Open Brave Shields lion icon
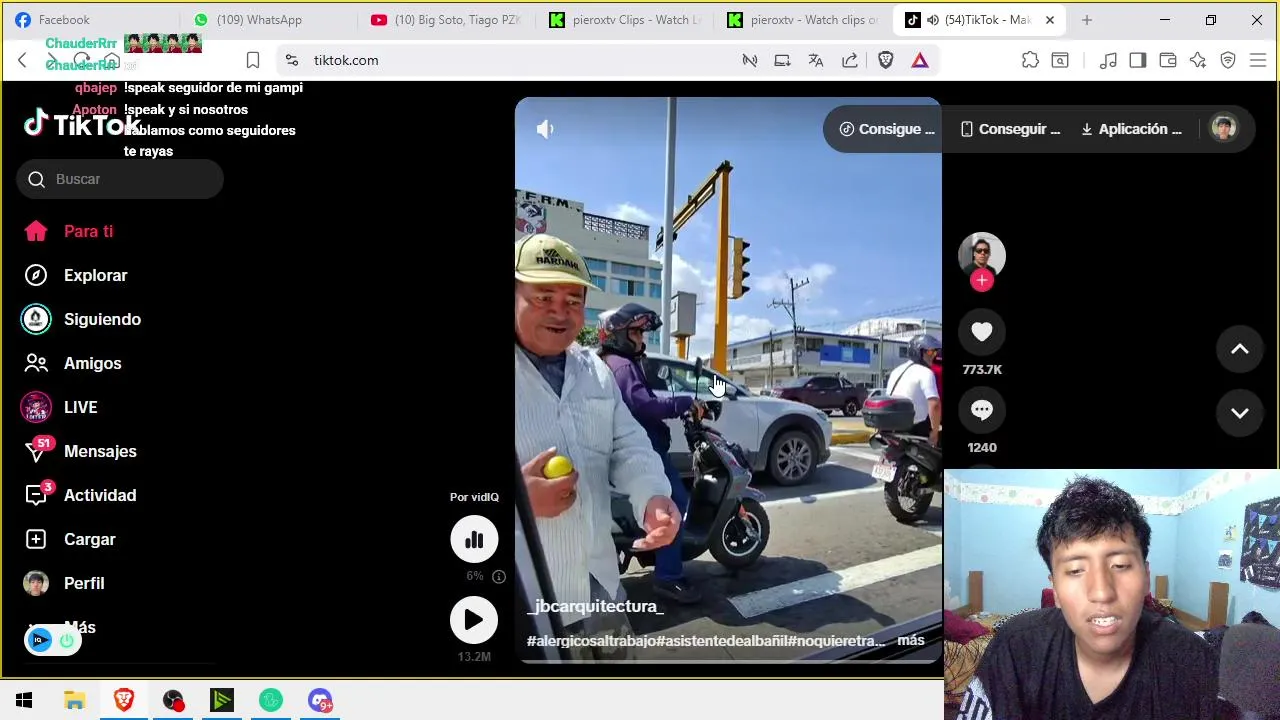Screen dimensions: 1280x720 pyautogui.click(x=886, y=60)
